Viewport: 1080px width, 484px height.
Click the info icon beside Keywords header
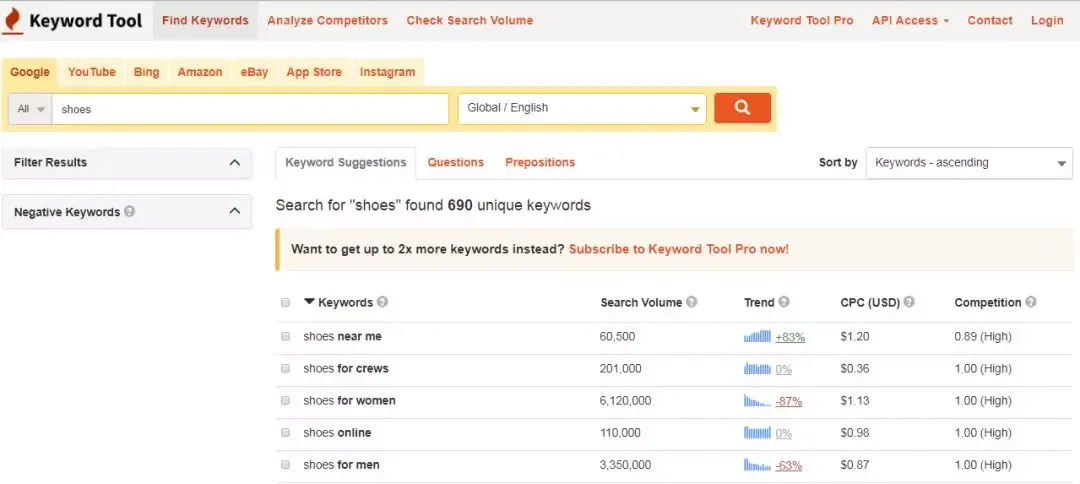382,302
